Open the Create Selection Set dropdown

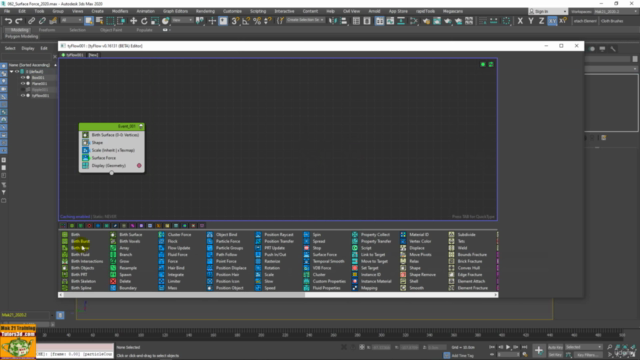click(305, 20)
